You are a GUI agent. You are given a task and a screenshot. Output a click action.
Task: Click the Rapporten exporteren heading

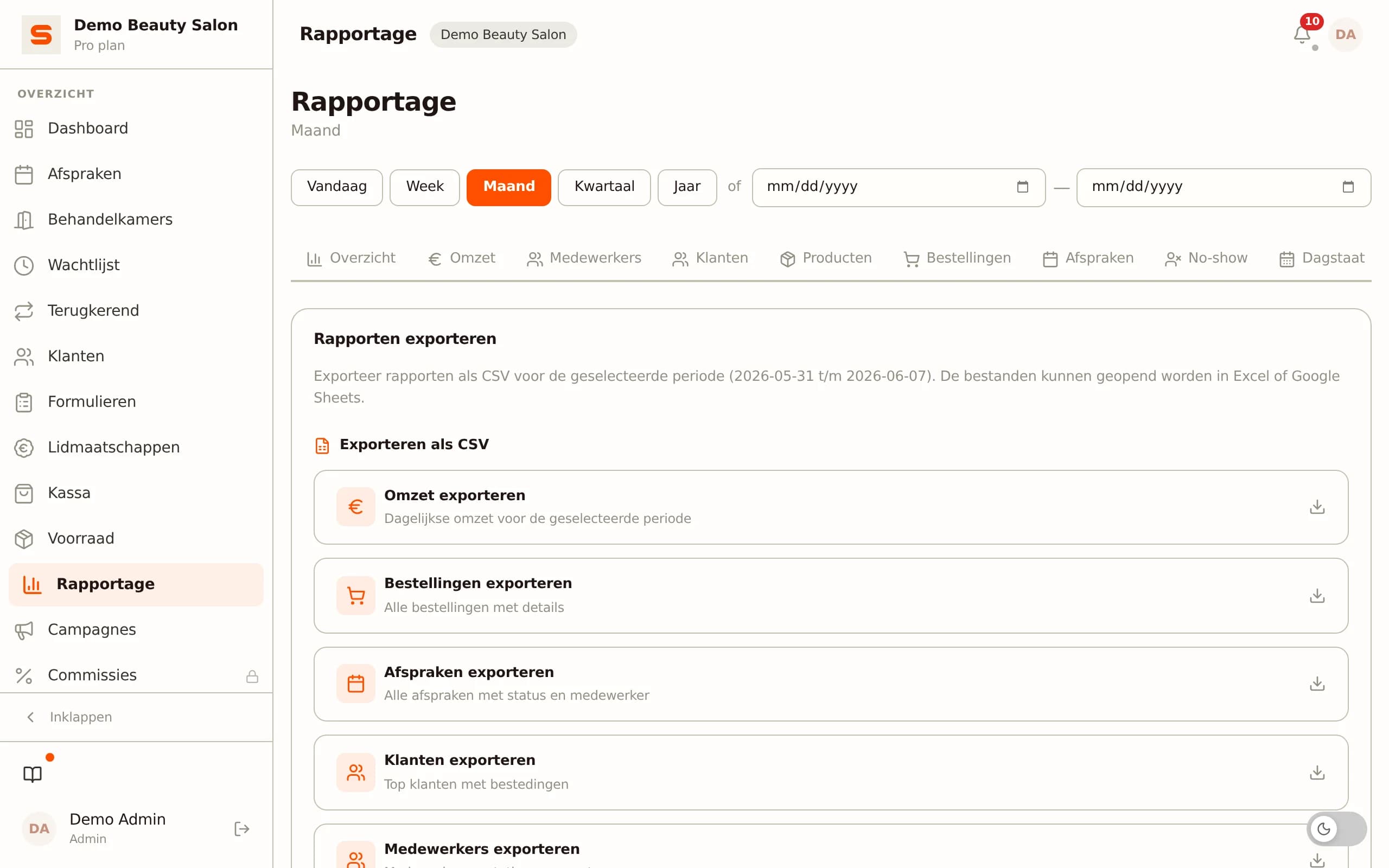pos(405,339)
